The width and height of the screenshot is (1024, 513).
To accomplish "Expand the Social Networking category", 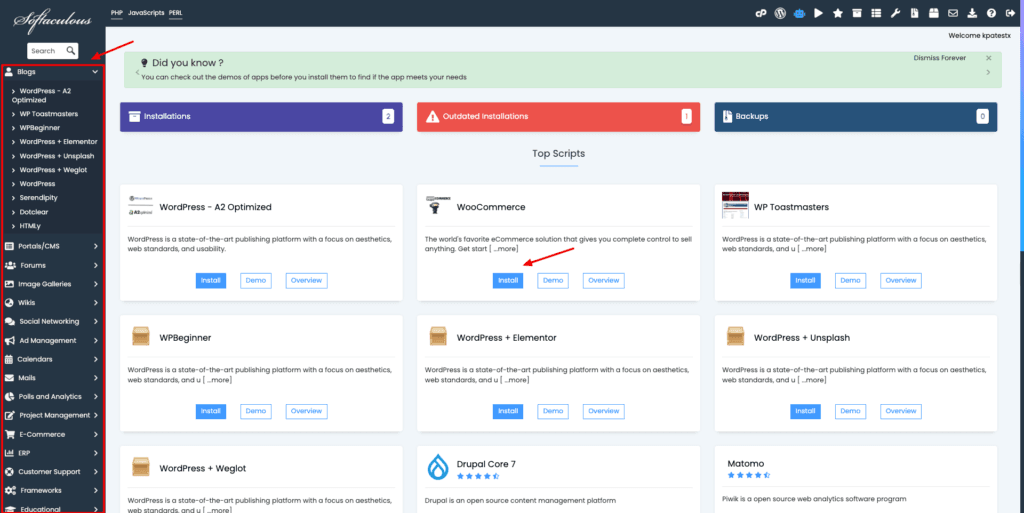I will (x=52, y=321).
